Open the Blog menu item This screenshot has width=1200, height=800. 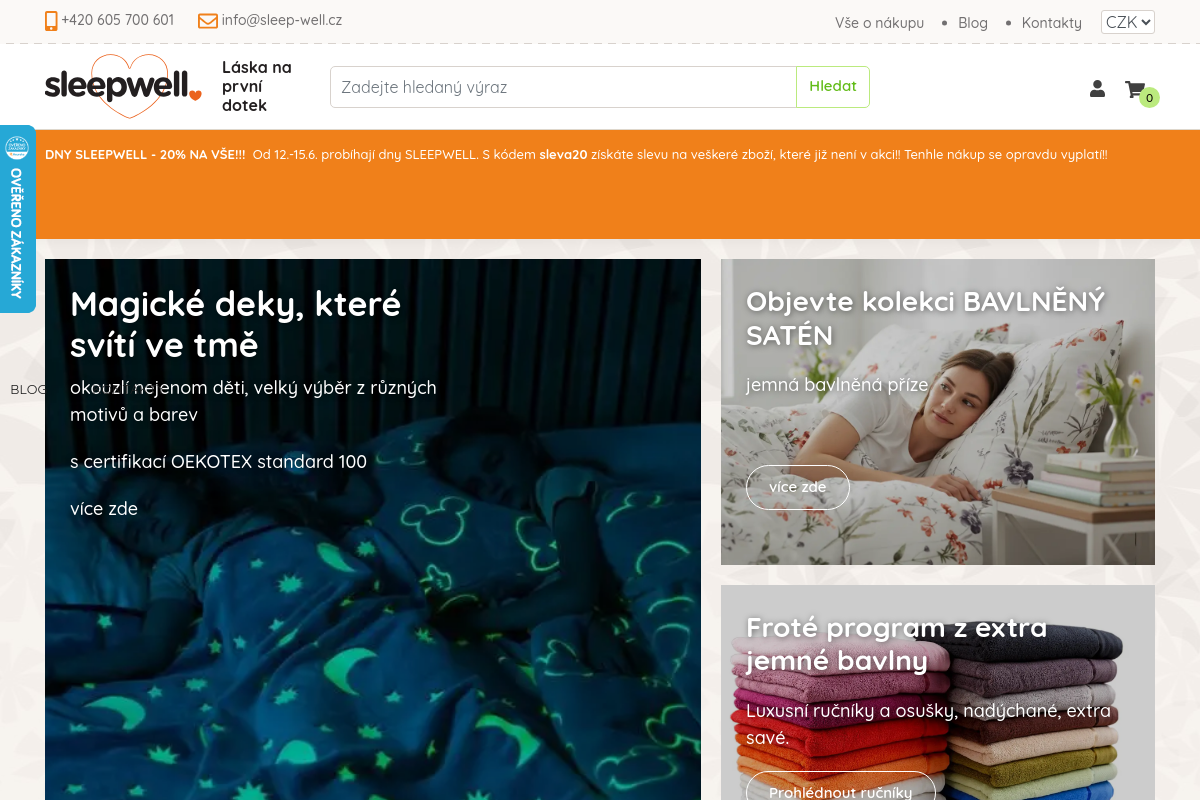tap(972, 22)
